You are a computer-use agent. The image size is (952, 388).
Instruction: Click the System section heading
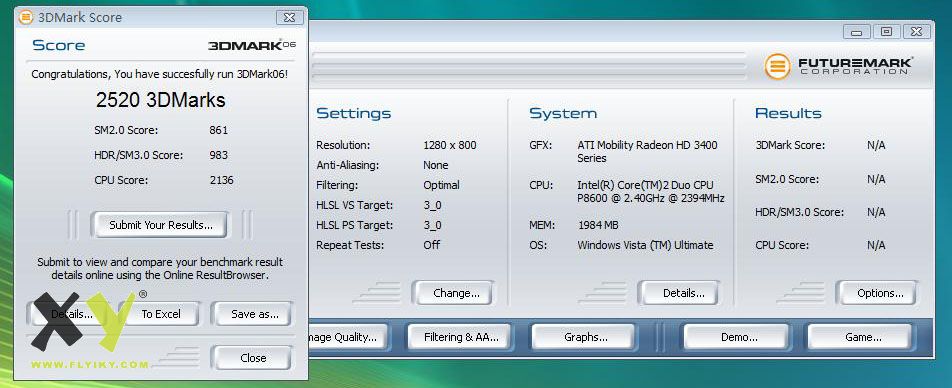pyautogui.click(x=563, y=114)
